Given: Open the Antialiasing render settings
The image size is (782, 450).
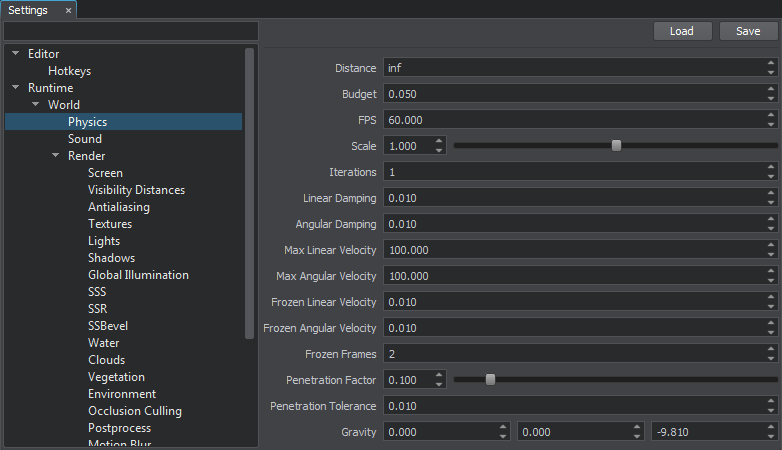Looking at the screenshot, I should (119, 207).
